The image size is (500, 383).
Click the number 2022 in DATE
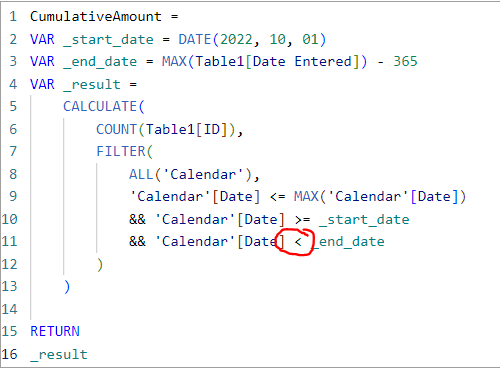coord(236,39)
